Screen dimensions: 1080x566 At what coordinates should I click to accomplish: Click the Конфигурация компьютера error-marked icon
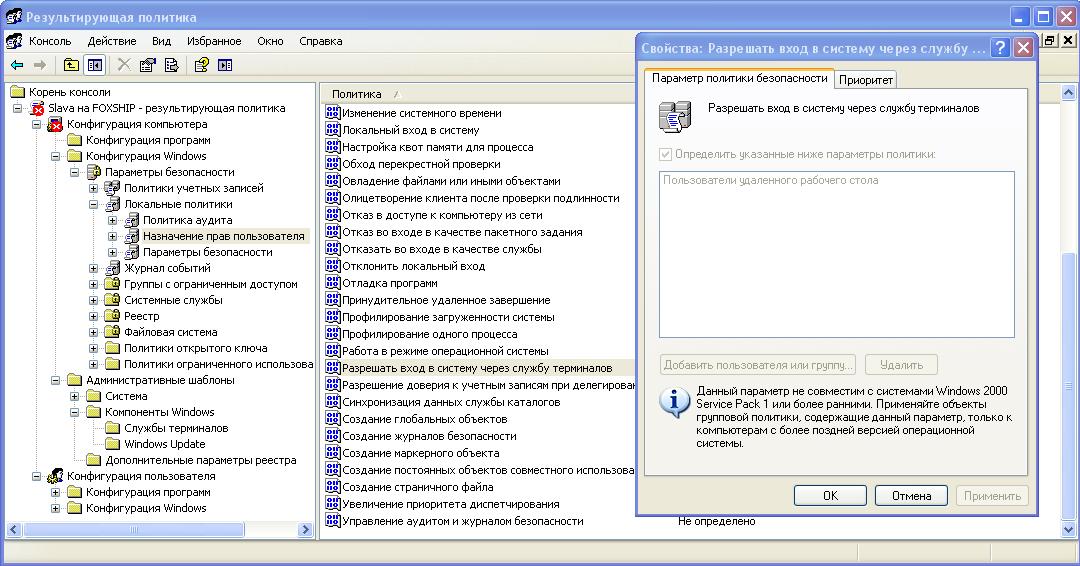point(55,124)
